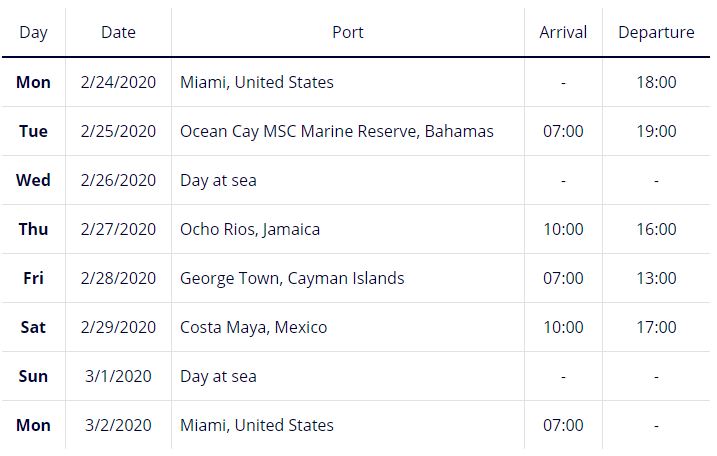717x456 pixels.
Task: Click the 2/26/2020 date cell
Action: point(118,180)
